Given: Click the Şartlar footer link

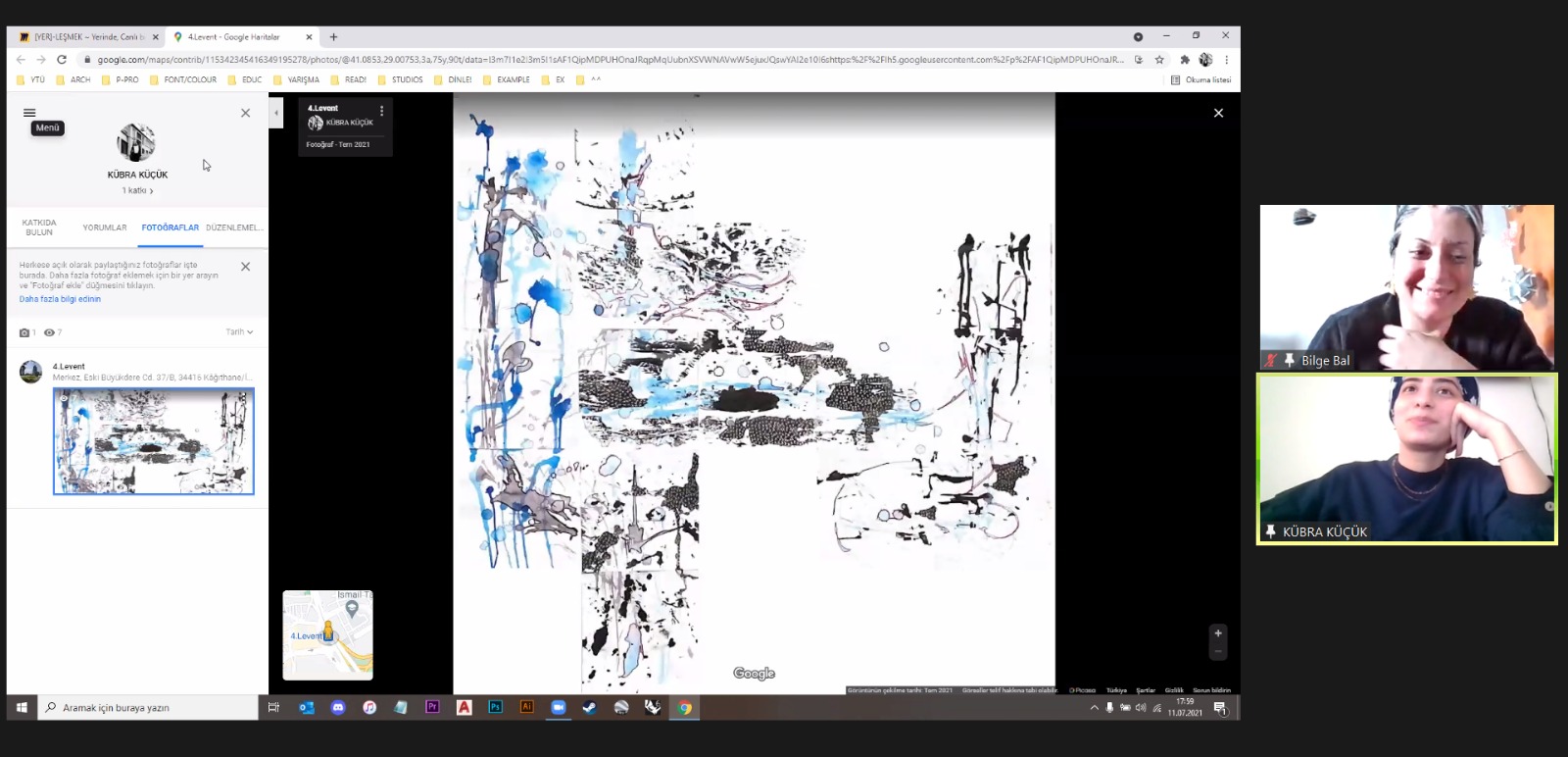Looking at the screenshot, I should 1146,690.
